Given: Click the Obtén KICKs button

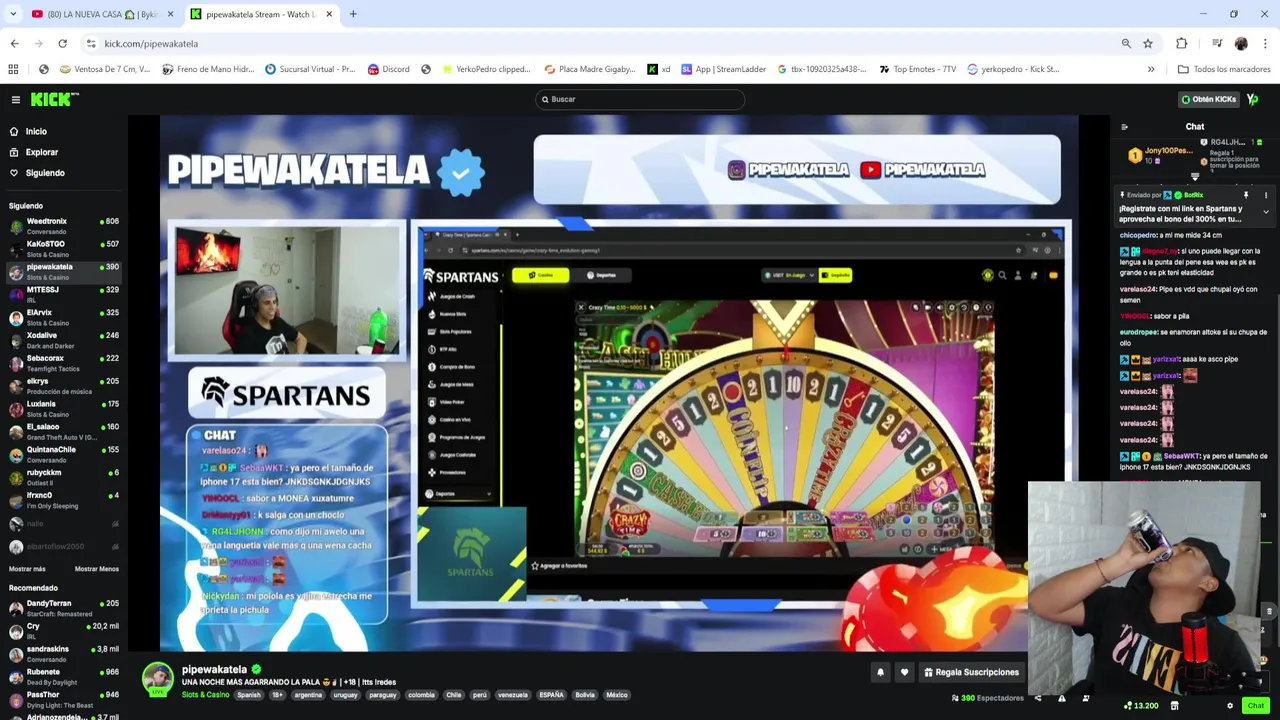Looking at the screenshot, I should coord(1208,99).
